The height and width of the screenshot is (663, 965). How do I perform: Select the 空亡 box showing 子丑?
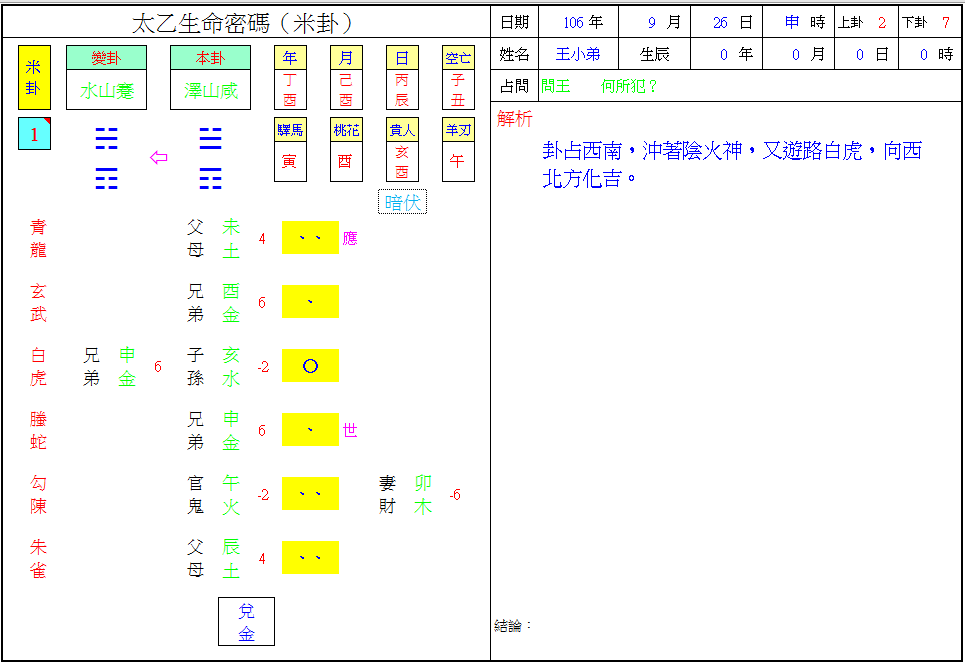[458, 78]
